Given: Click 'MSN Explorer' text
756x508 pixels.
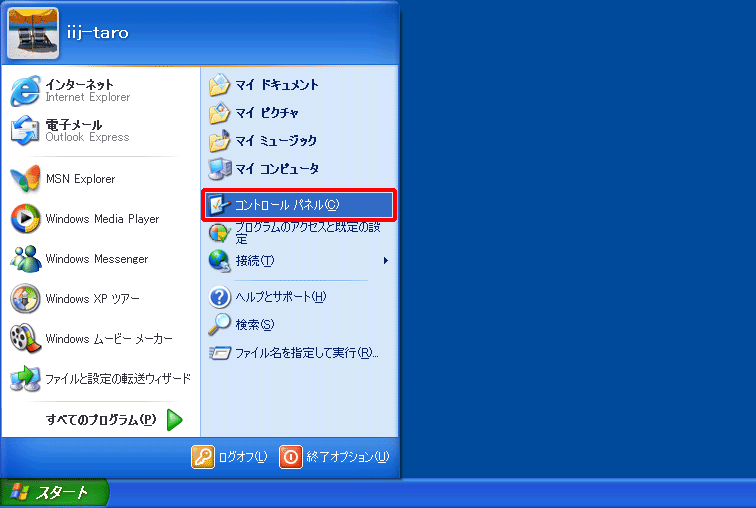Looking at the screenshot, I should click(81, 179).
